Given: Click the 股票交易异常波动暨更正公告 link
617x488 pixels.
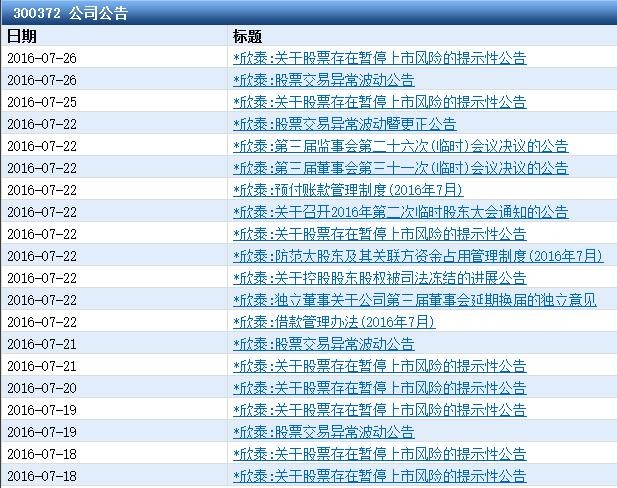Looking at the screenshot, I should coord(344,124).
